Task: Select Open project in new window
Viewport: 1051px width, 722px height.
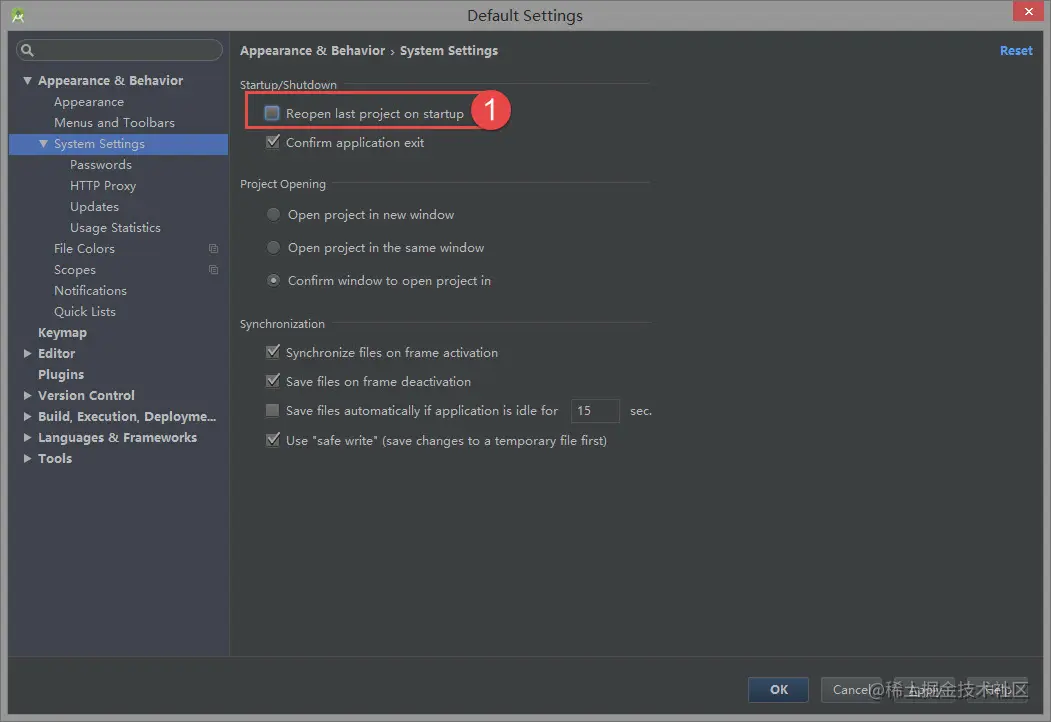Action: click(x=273, y=215)
